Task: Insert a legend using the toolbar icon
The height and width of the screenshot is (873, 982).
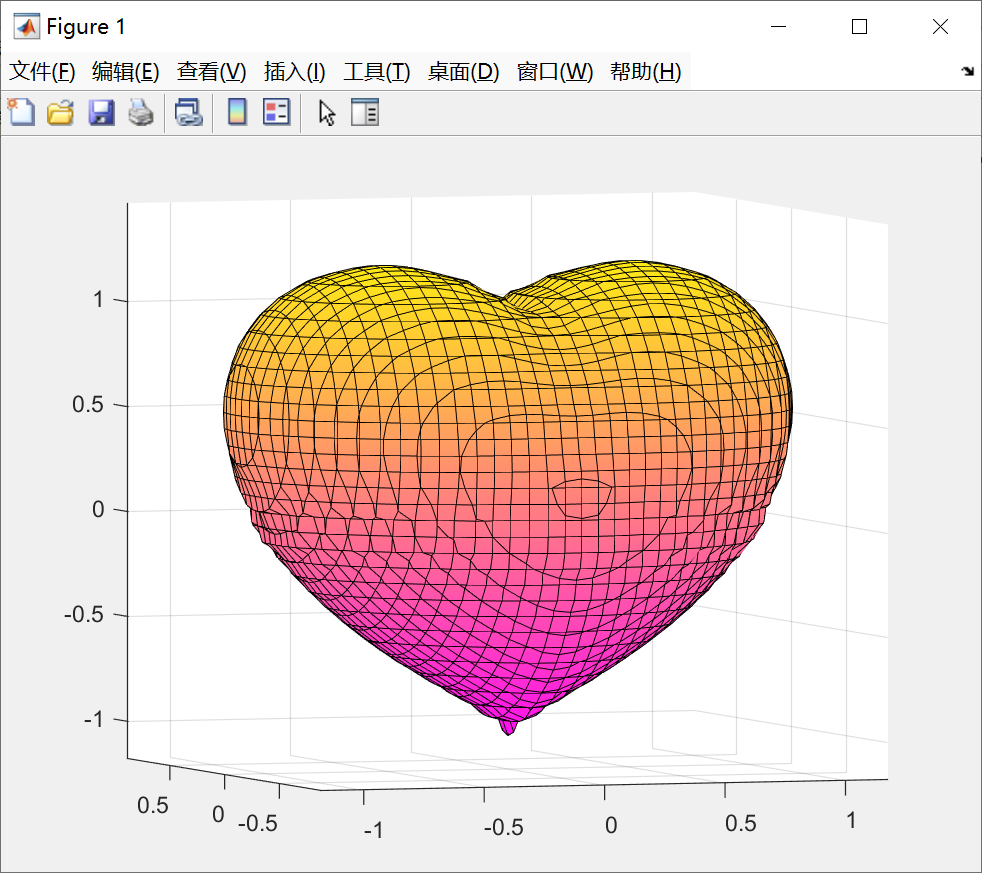Action: coord(276,112)
